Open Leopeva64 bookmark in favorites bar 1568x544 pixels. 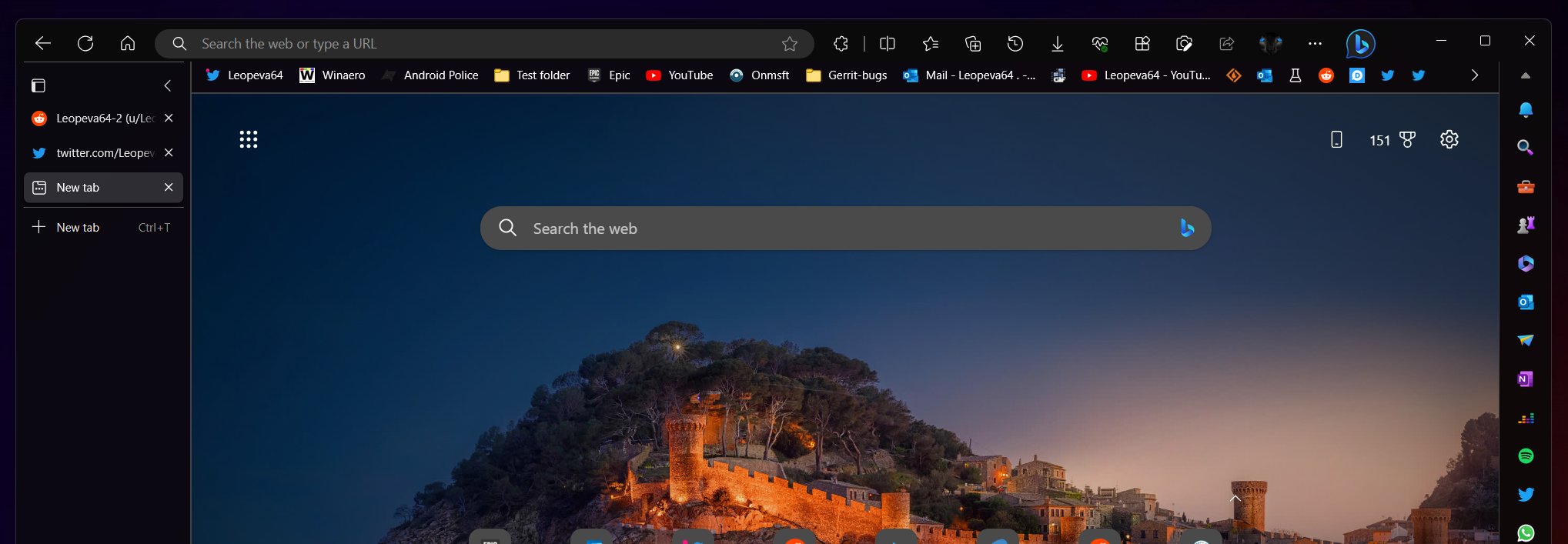(244, 75)
